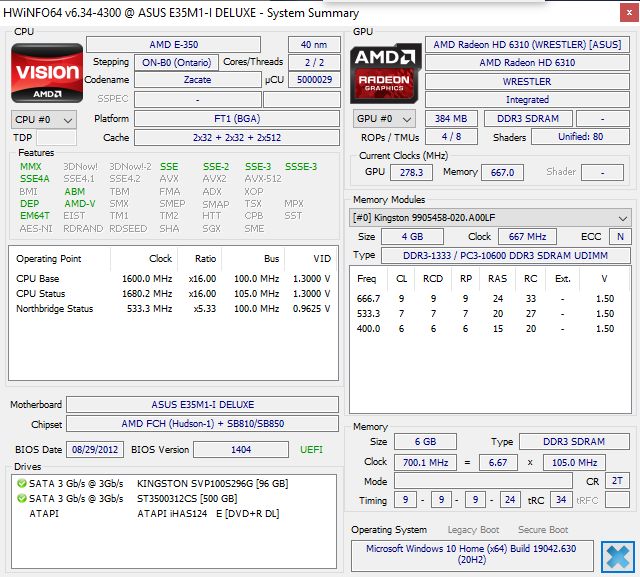Viewport: 640px width, 577px height.
Task: Click the AMD Radeon HD 6310 (WRESTLER) [ASUS] field
Action: pos(527,44)
